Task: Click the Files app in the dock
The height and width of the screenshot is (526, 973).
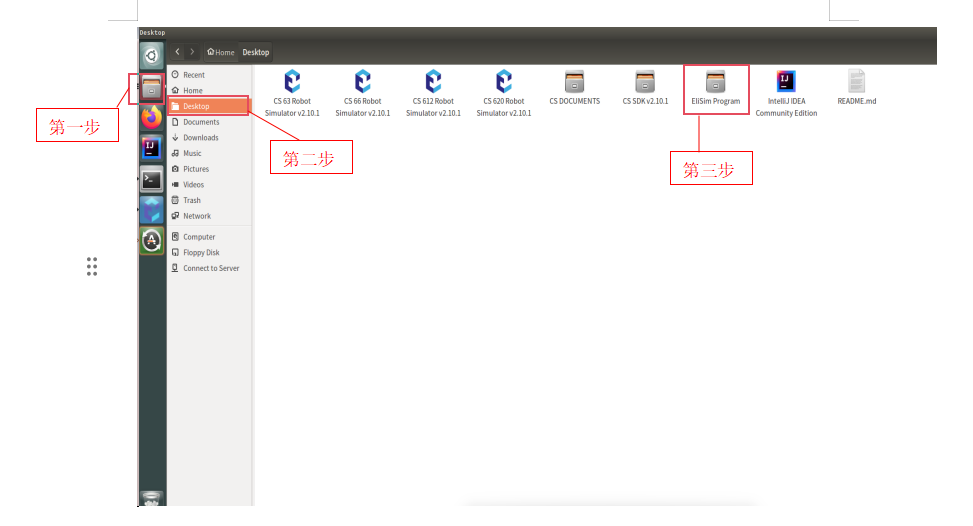Action: (151, 88)
